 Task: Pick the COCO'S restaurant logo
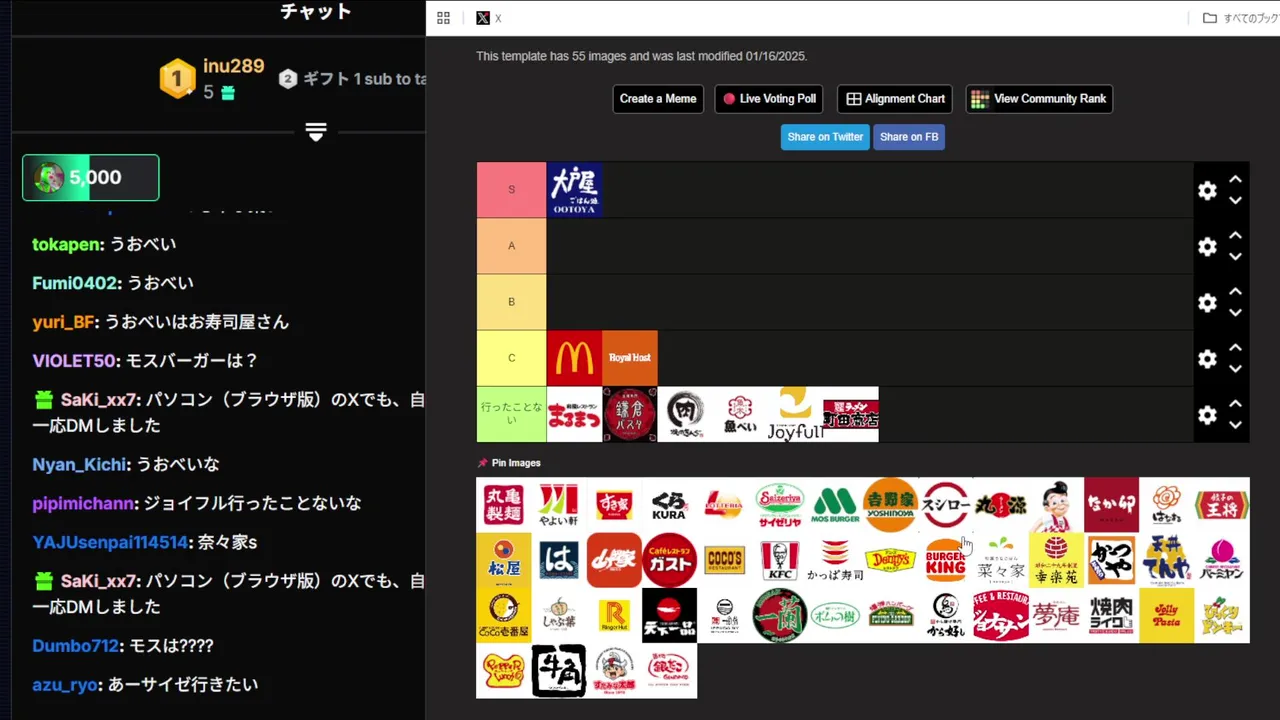(x=724, y=560)
